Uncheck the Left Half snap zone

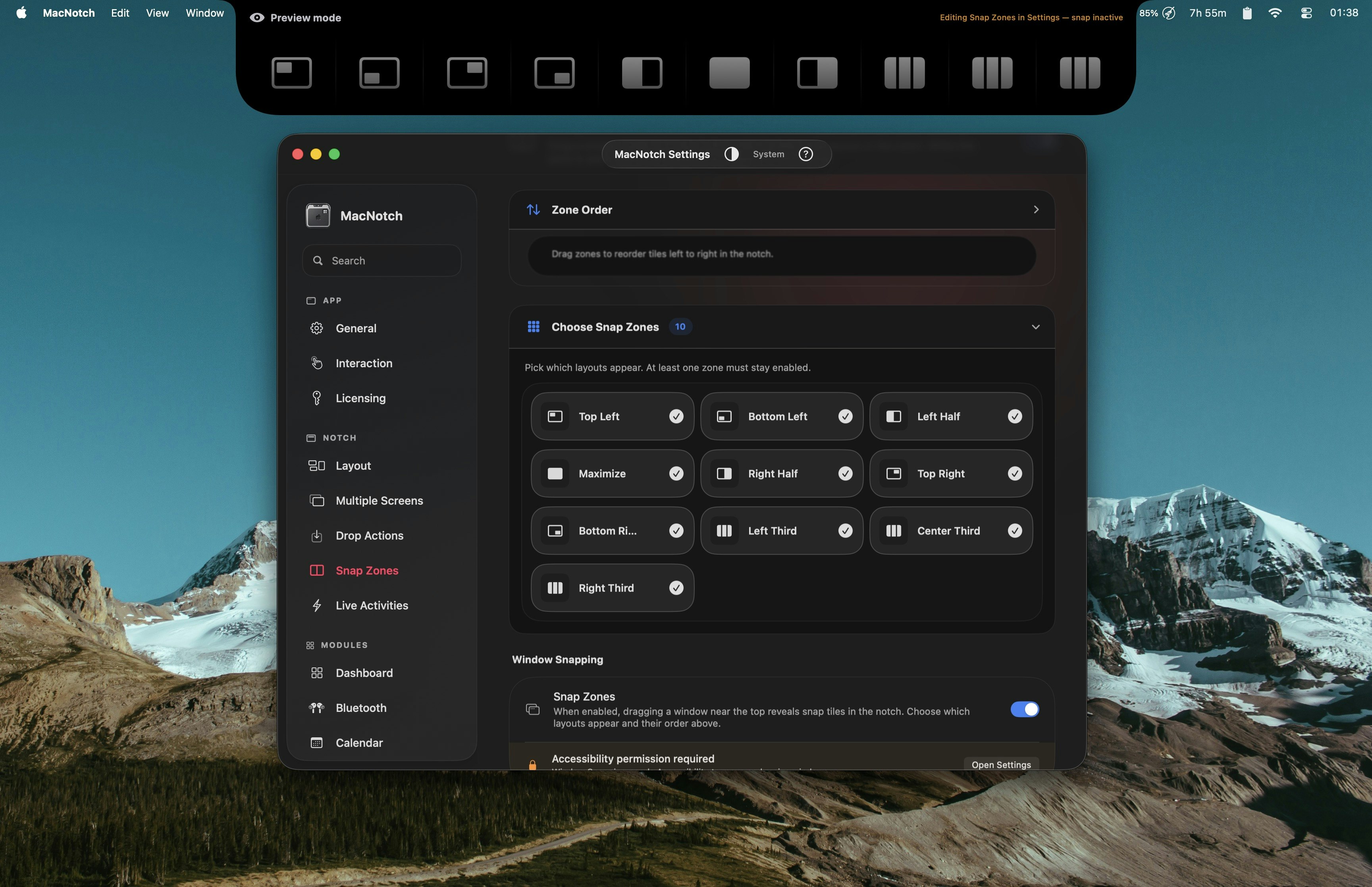coord(1015,417)
